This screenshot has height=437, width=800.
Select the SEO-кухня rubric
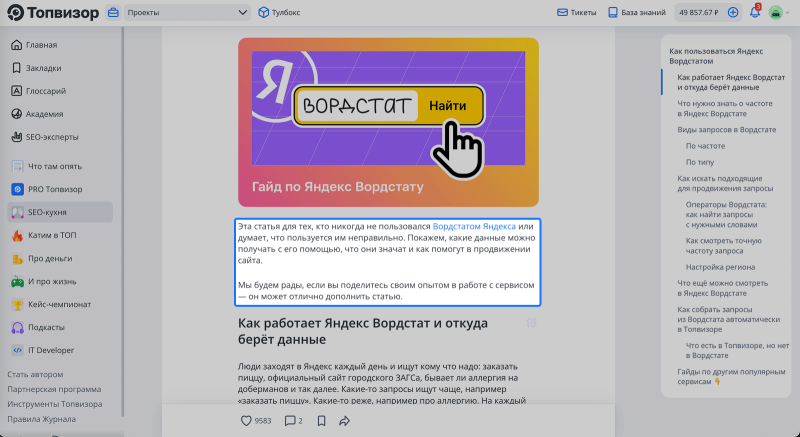60,212
